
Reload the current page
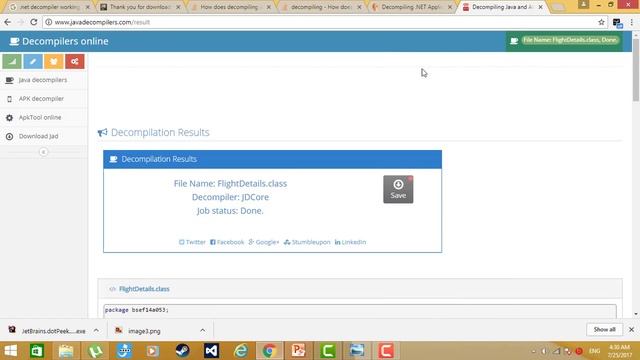coord(33,22)
